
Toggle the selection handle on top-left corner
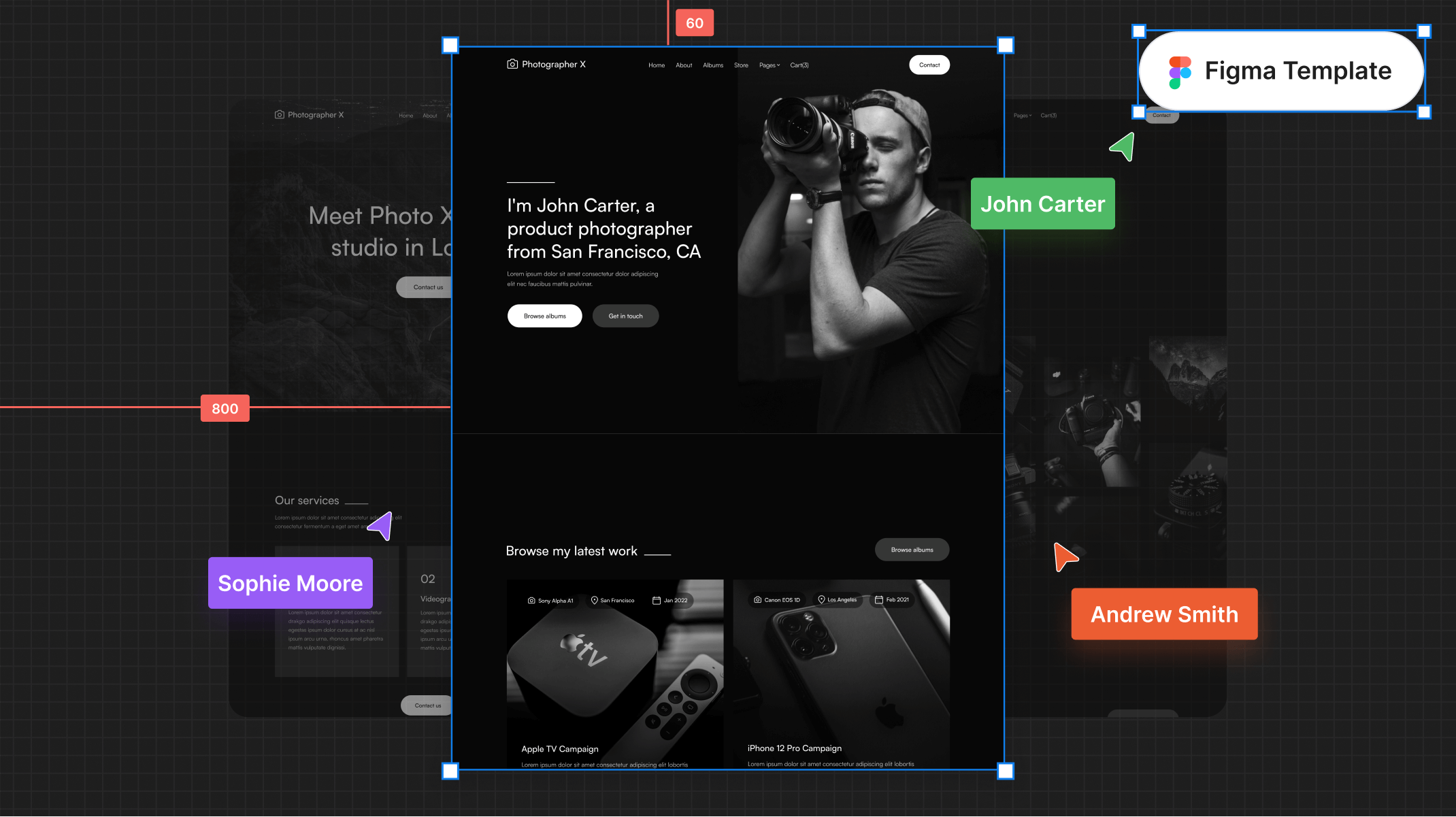coord(451,45)
